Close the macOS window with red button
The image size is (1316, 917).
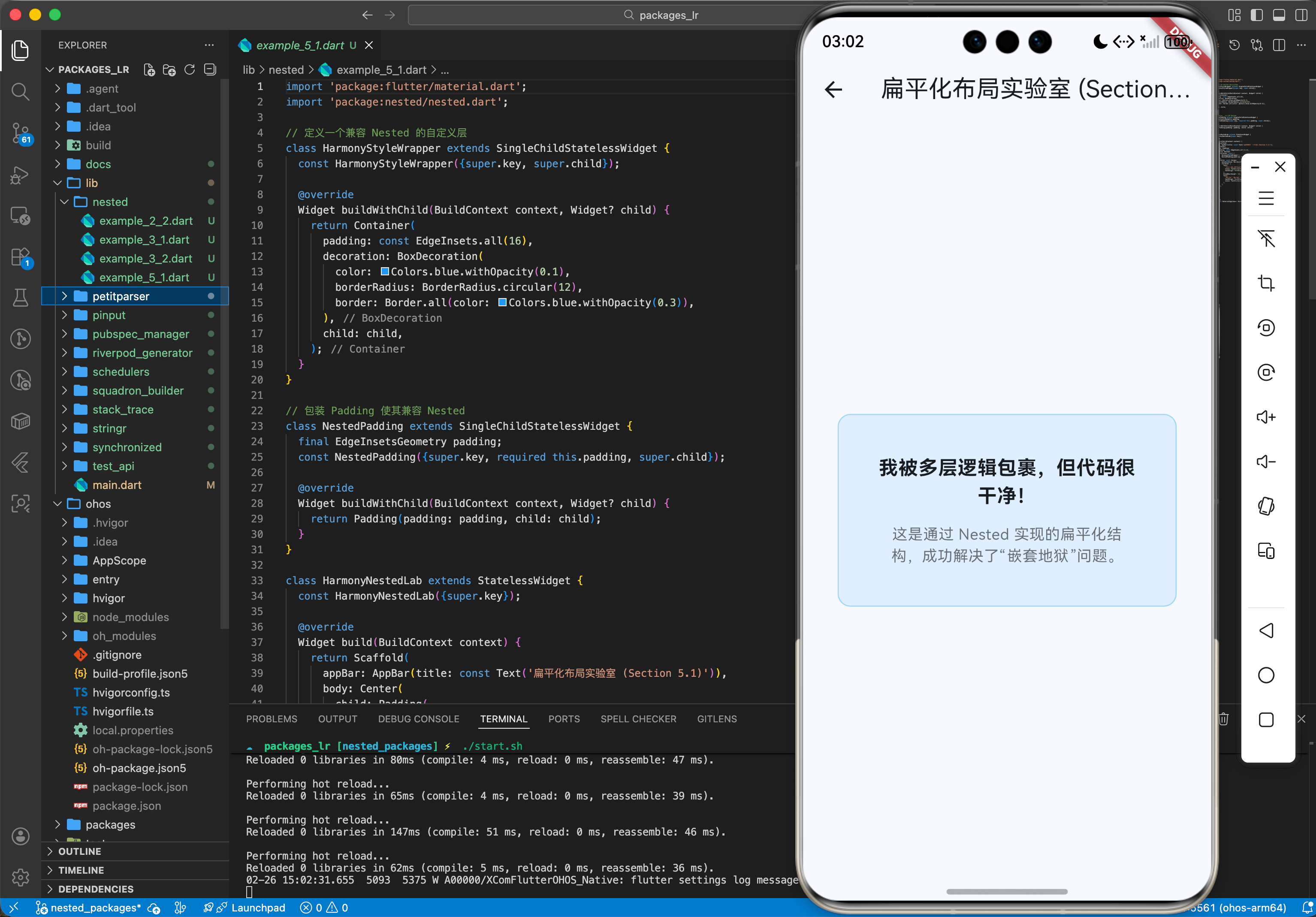click(15, 15)
